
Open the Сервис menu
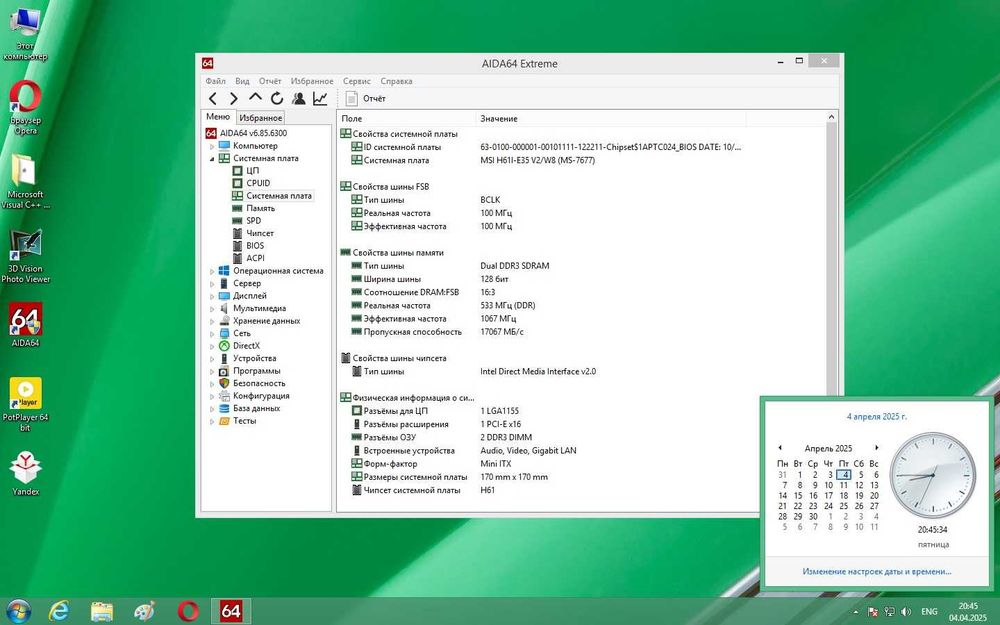pyautogui.click(x=356, y=81)
